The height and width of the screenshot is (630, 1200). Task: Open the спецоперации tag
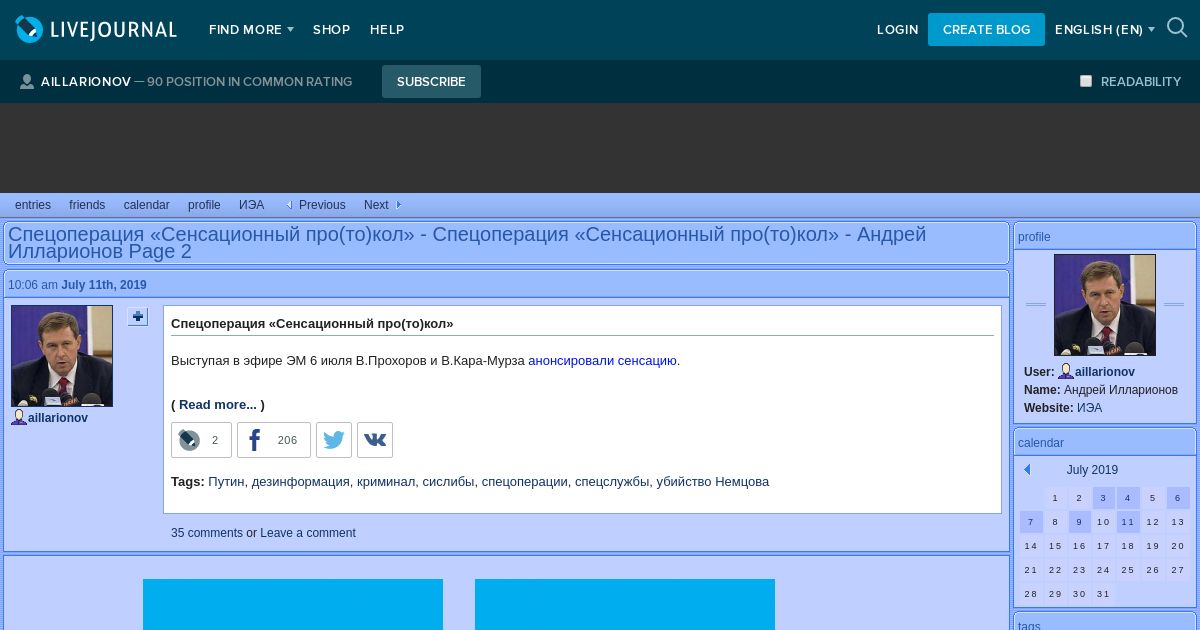click(x=524, y=482)
